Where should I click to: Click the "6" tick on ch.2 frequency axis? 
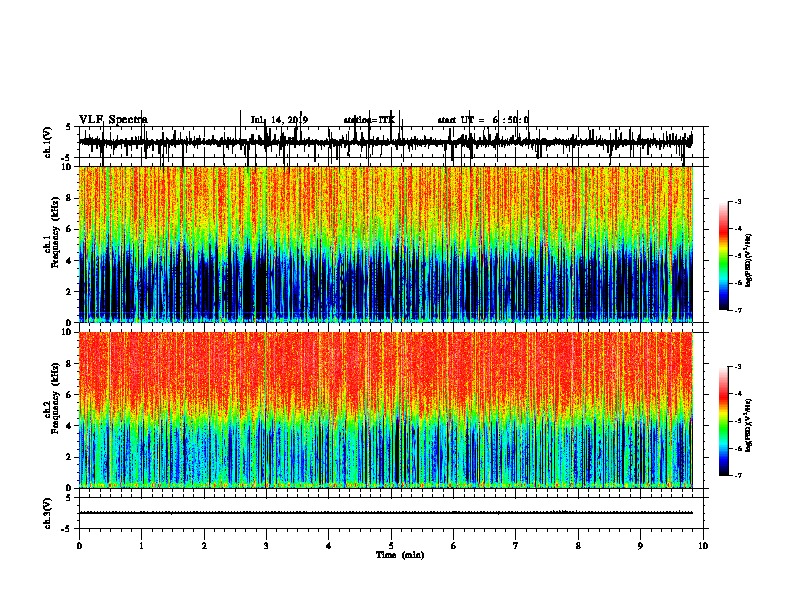pos(70,394)
